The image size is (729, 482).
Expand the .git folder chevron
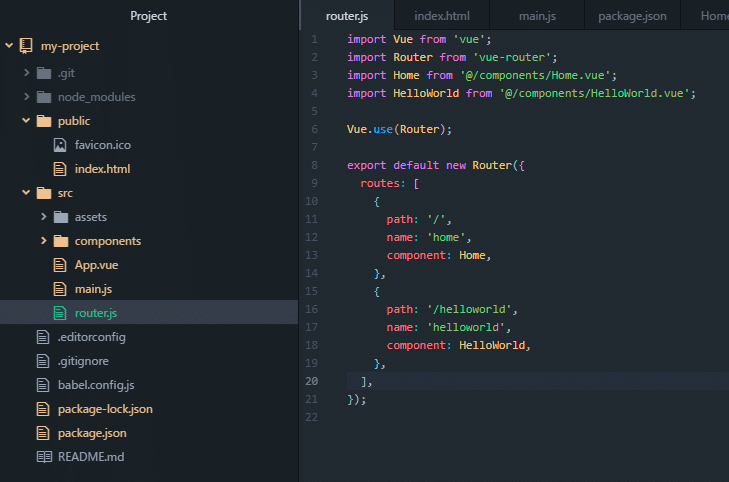pyautogui.click(x=27, y=73)
